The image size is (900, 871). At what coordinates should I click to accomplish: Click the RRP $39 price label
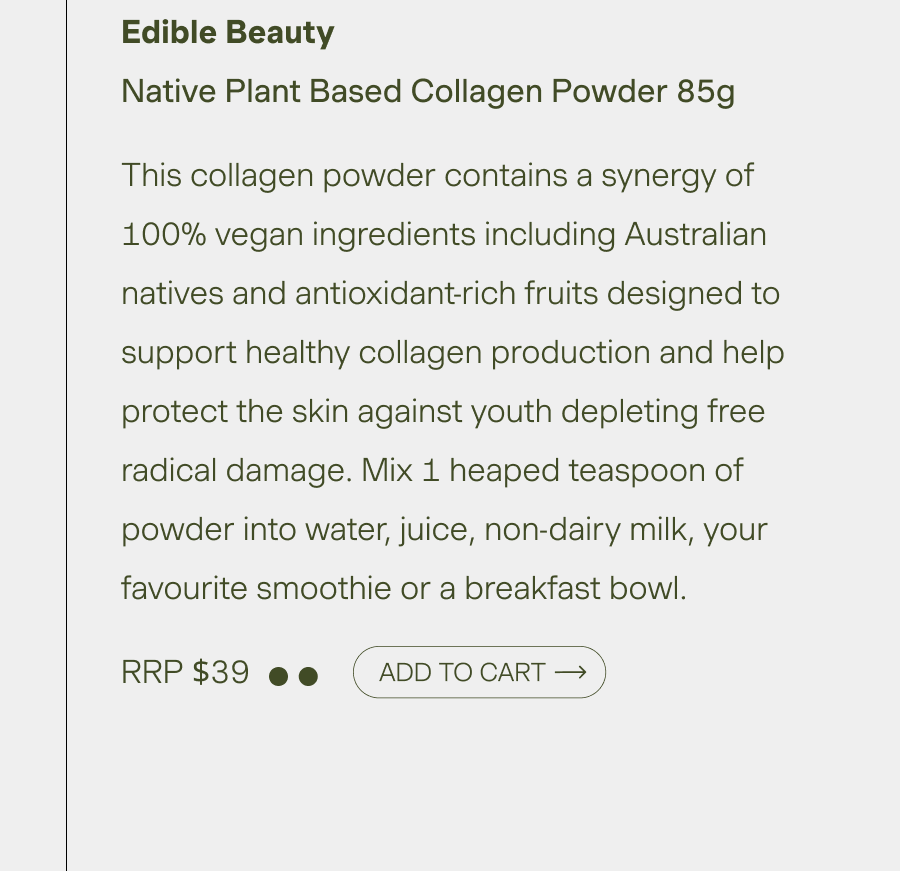pyautogui.click(x=185, y=672)
